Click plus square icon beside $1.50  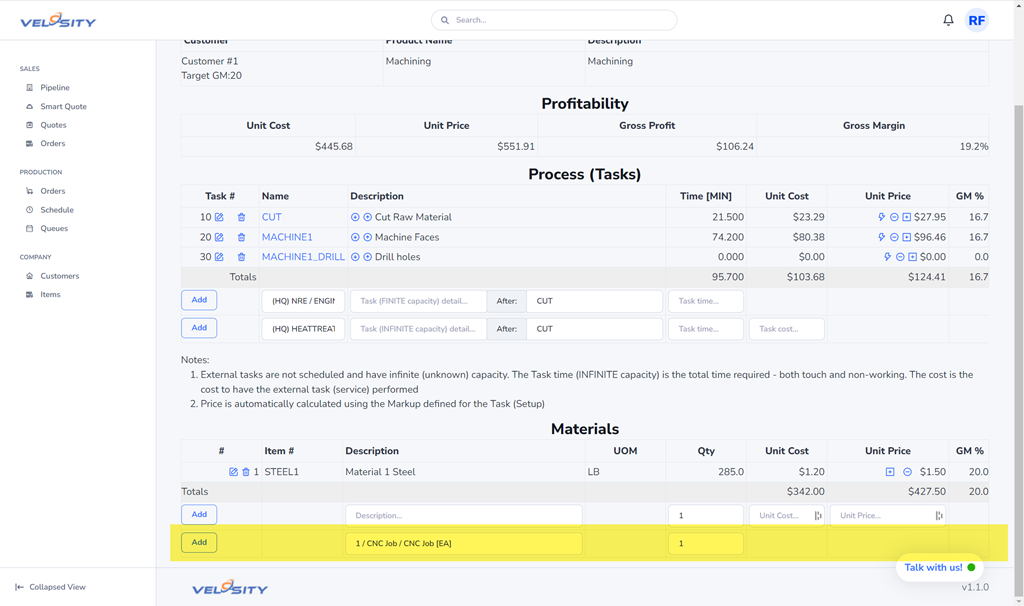pyautogui.click(x=889, y=472)
